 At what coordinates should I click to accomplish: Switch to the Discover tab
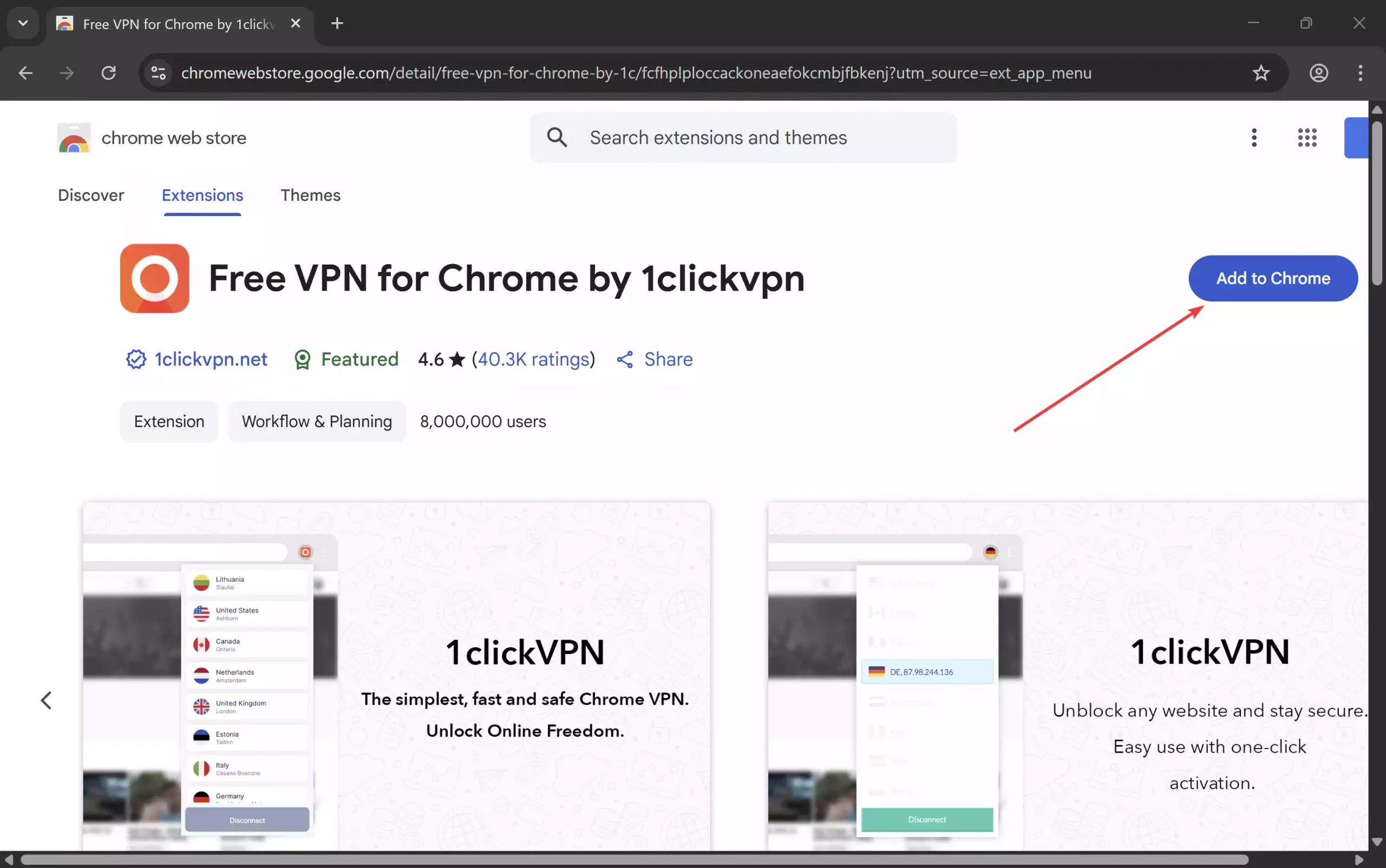91,195
